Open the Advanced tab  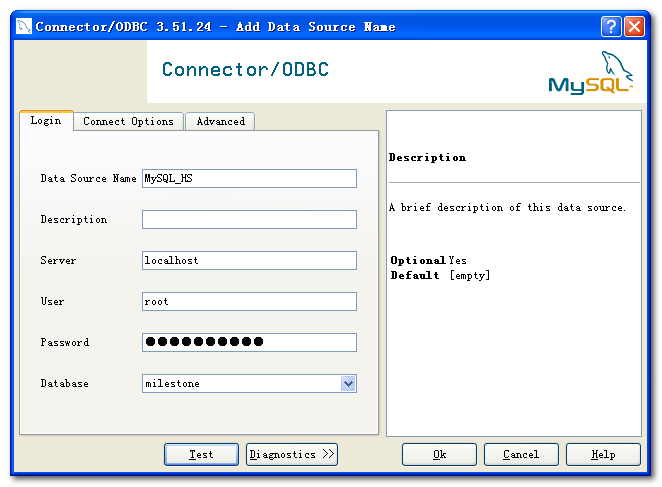tap(220, 122)
